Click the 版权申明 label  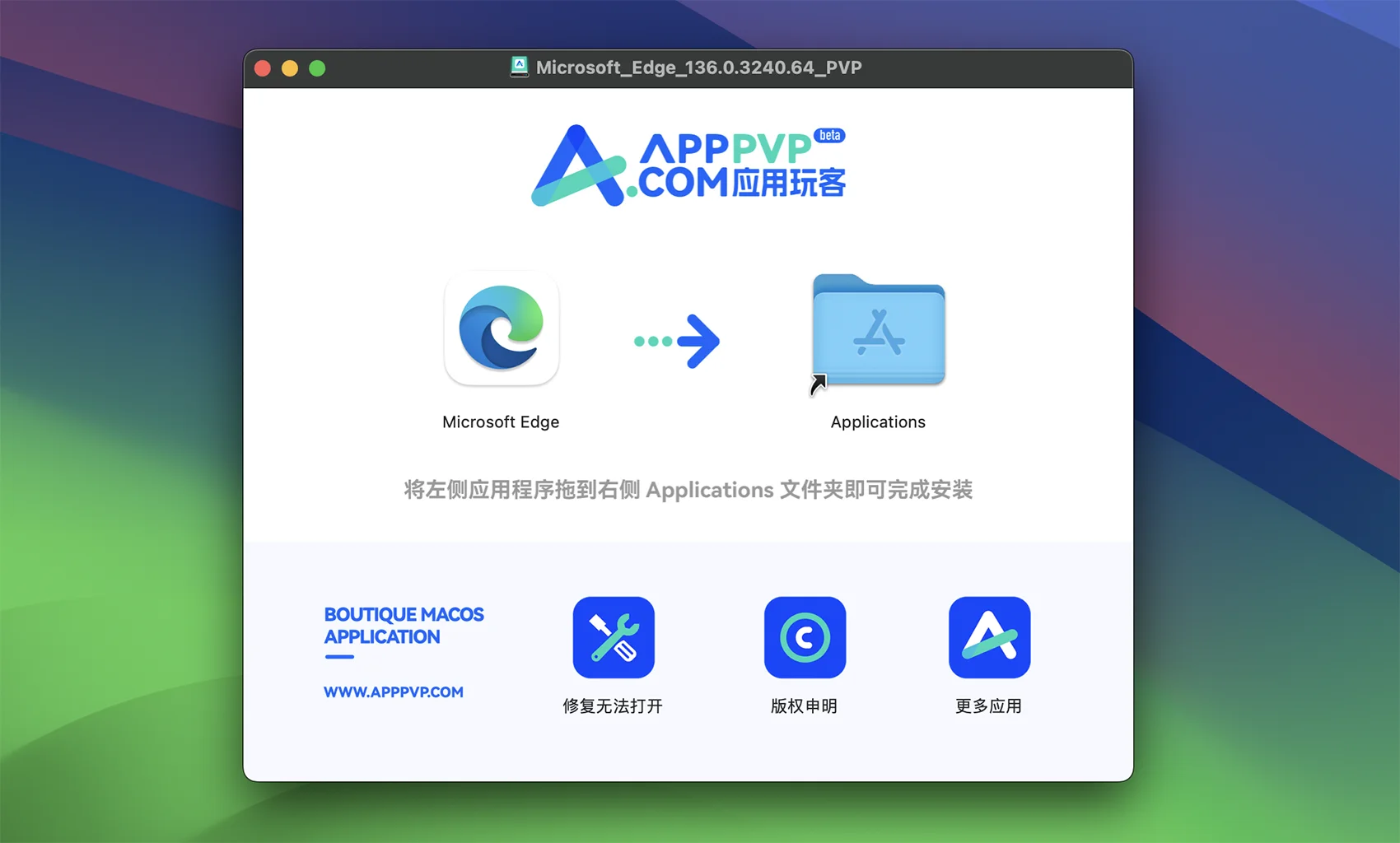(x=804, y=706)
